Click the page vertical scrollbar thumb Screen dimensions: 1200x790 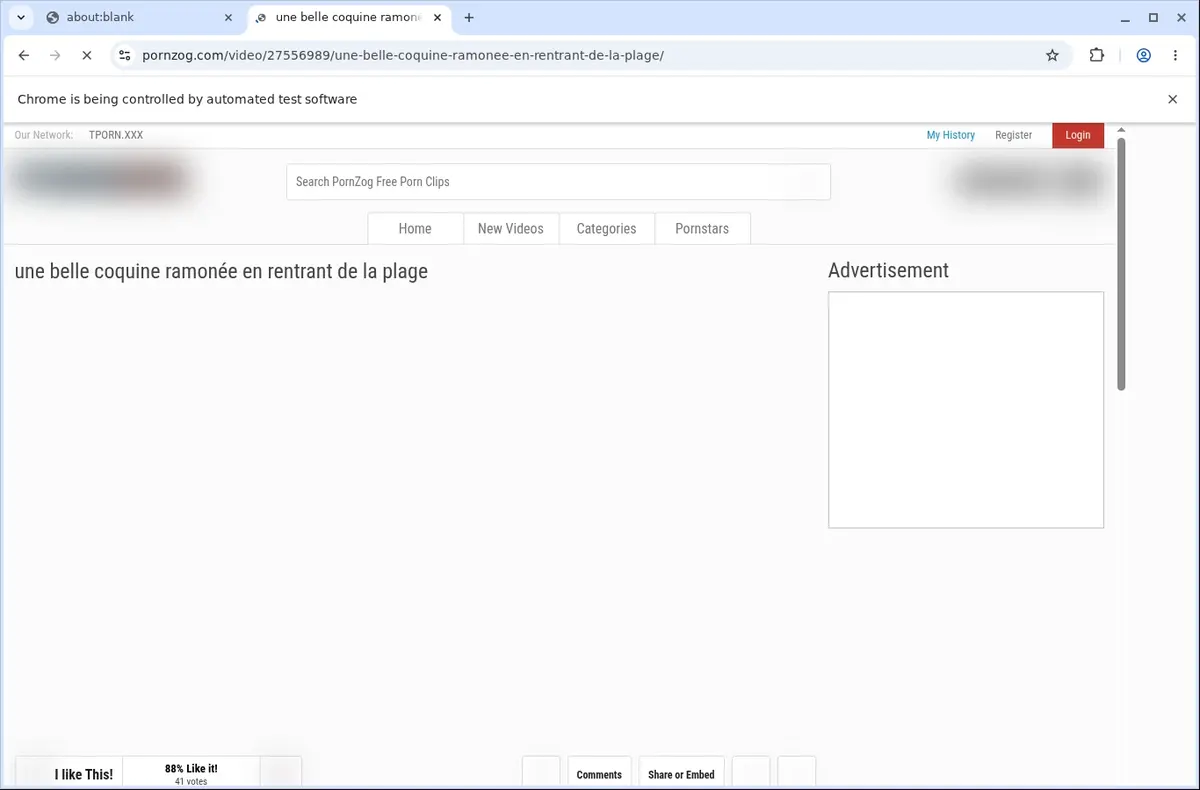(x=1121, y=264)
